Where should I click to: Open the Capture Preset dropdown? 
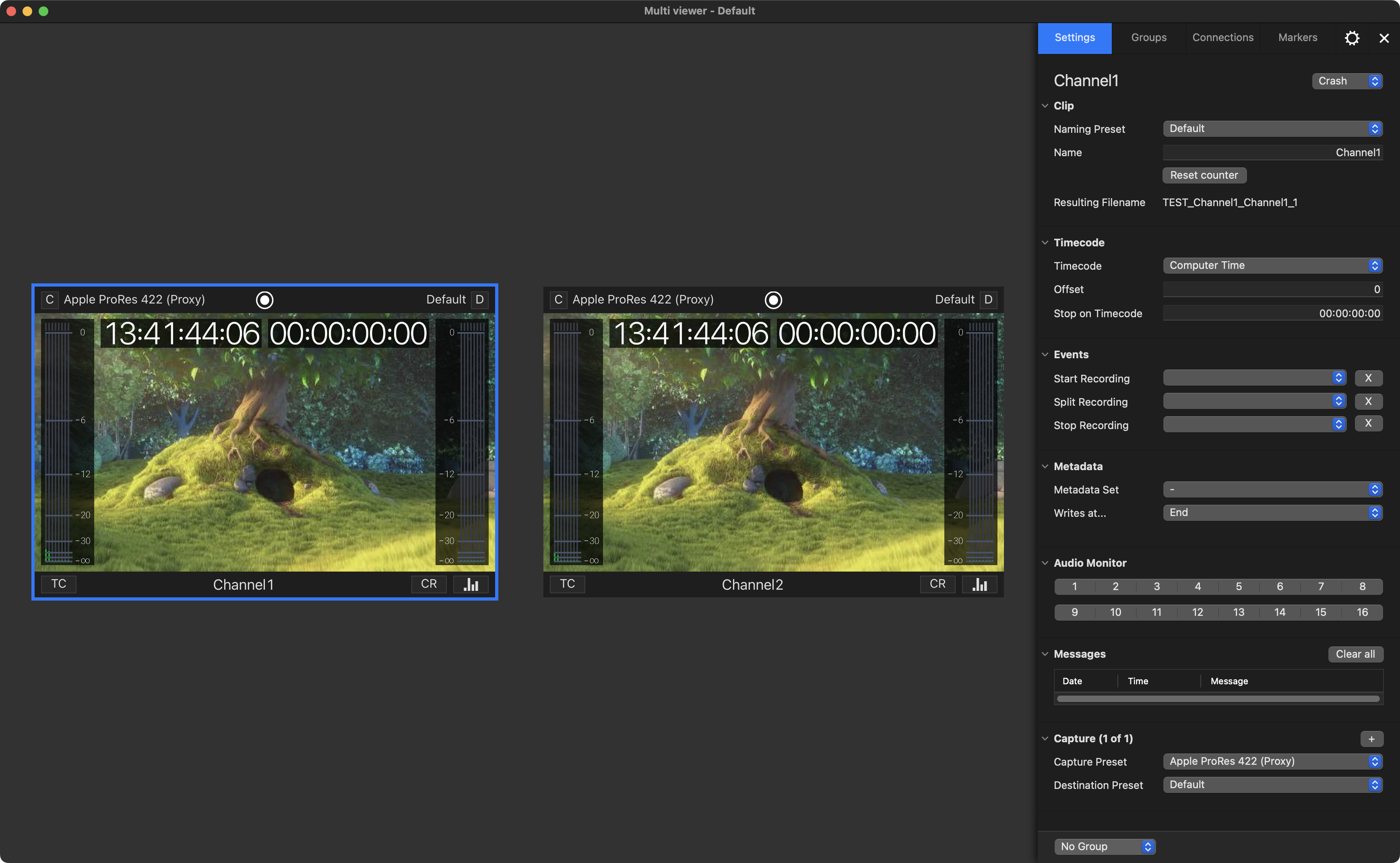pyautogui.click(x=1273, y=762)
